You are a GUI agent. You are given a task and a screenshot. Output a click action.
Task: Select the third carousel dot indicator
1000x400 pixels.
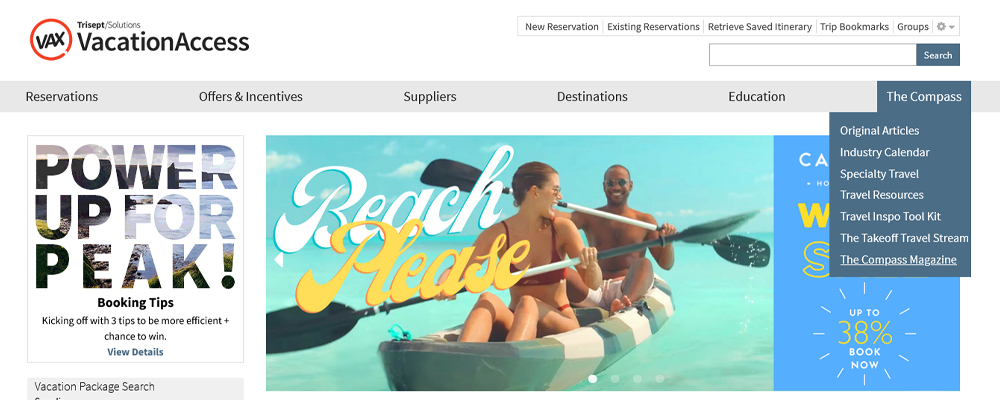tap(637, 379)
